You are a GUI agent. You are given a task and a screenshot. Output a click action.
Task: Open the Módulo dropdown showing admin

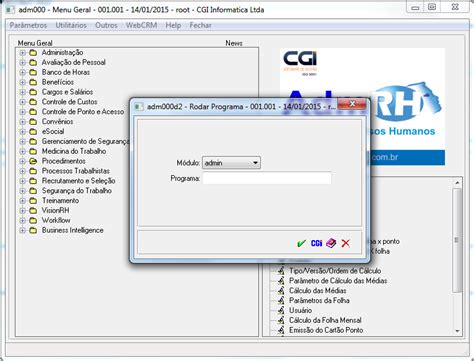coord(231,163)
